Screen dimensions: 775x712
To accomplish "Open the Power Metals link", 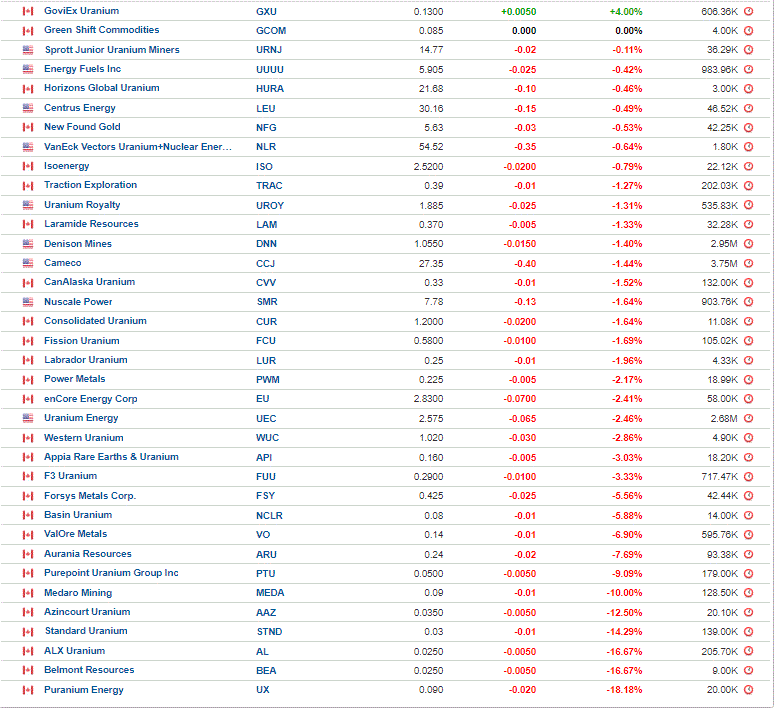I will (75, 379).
